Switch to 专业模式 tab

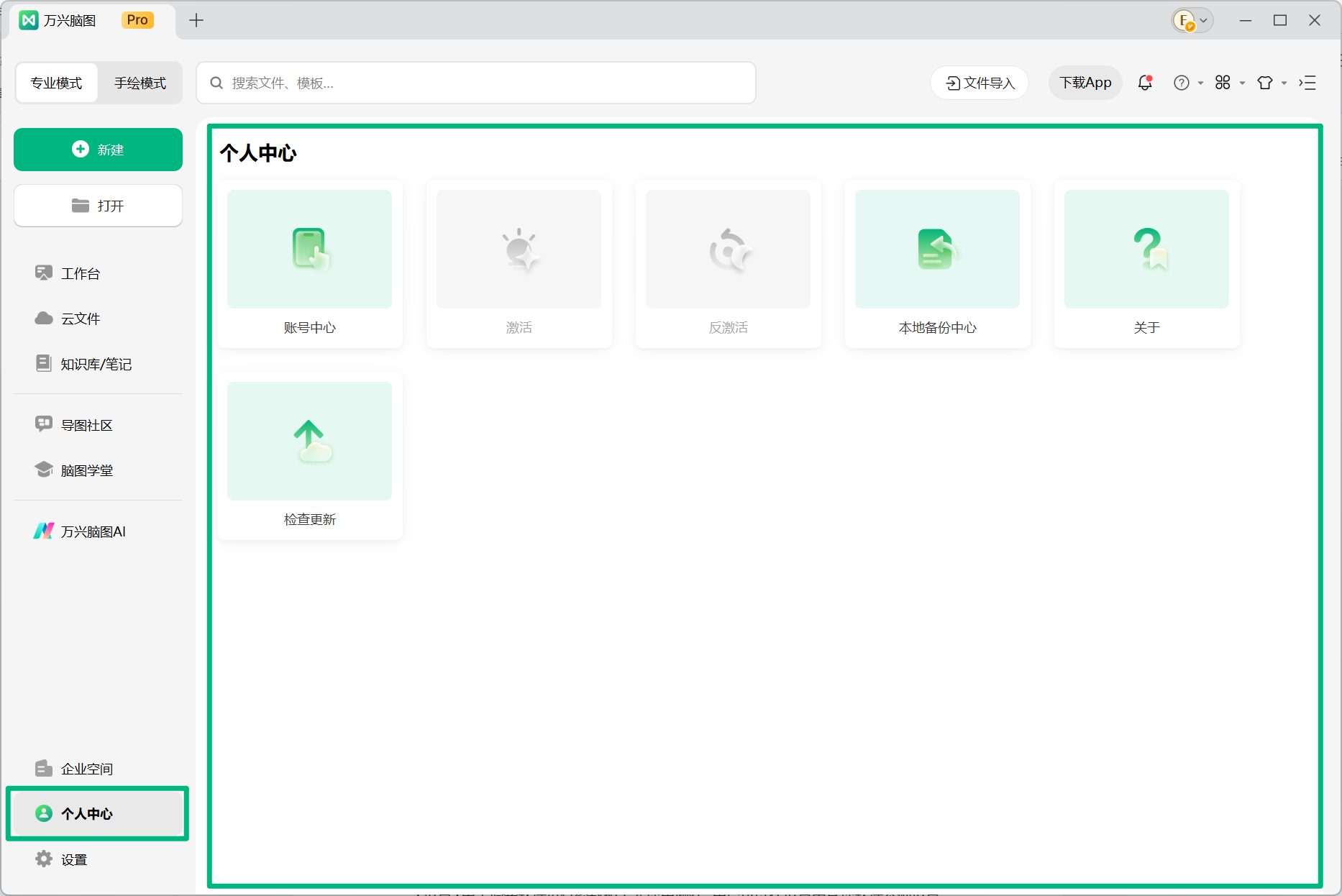(x=56, y=83)
